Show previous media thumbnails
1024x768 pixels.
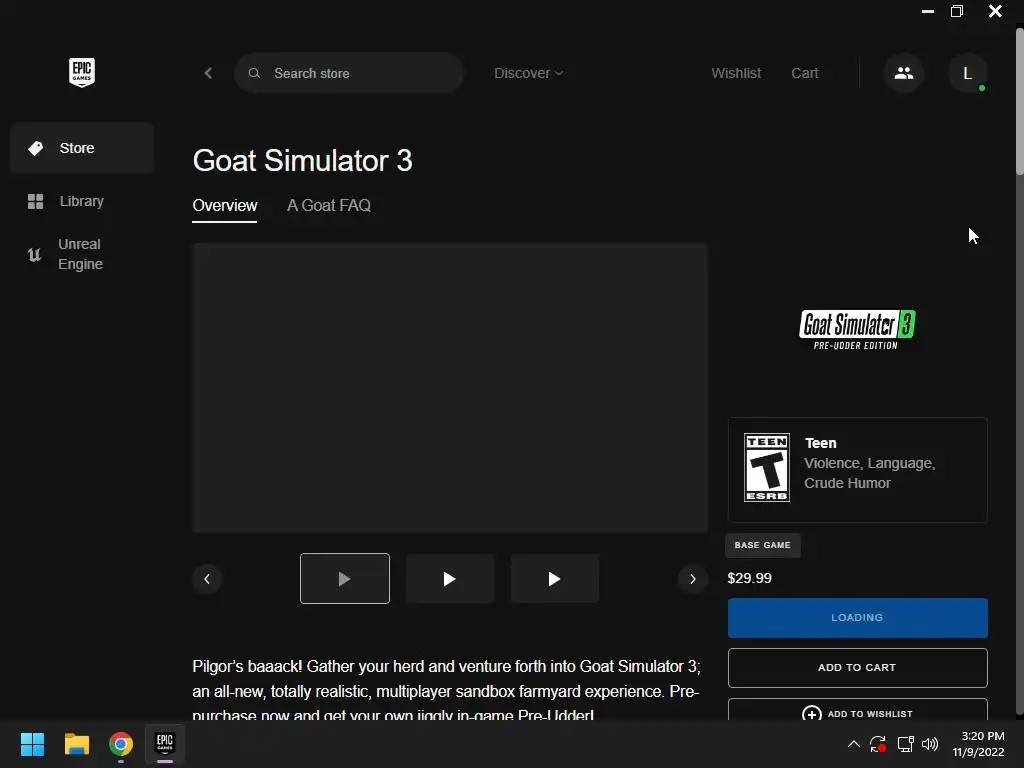[207, 579]
